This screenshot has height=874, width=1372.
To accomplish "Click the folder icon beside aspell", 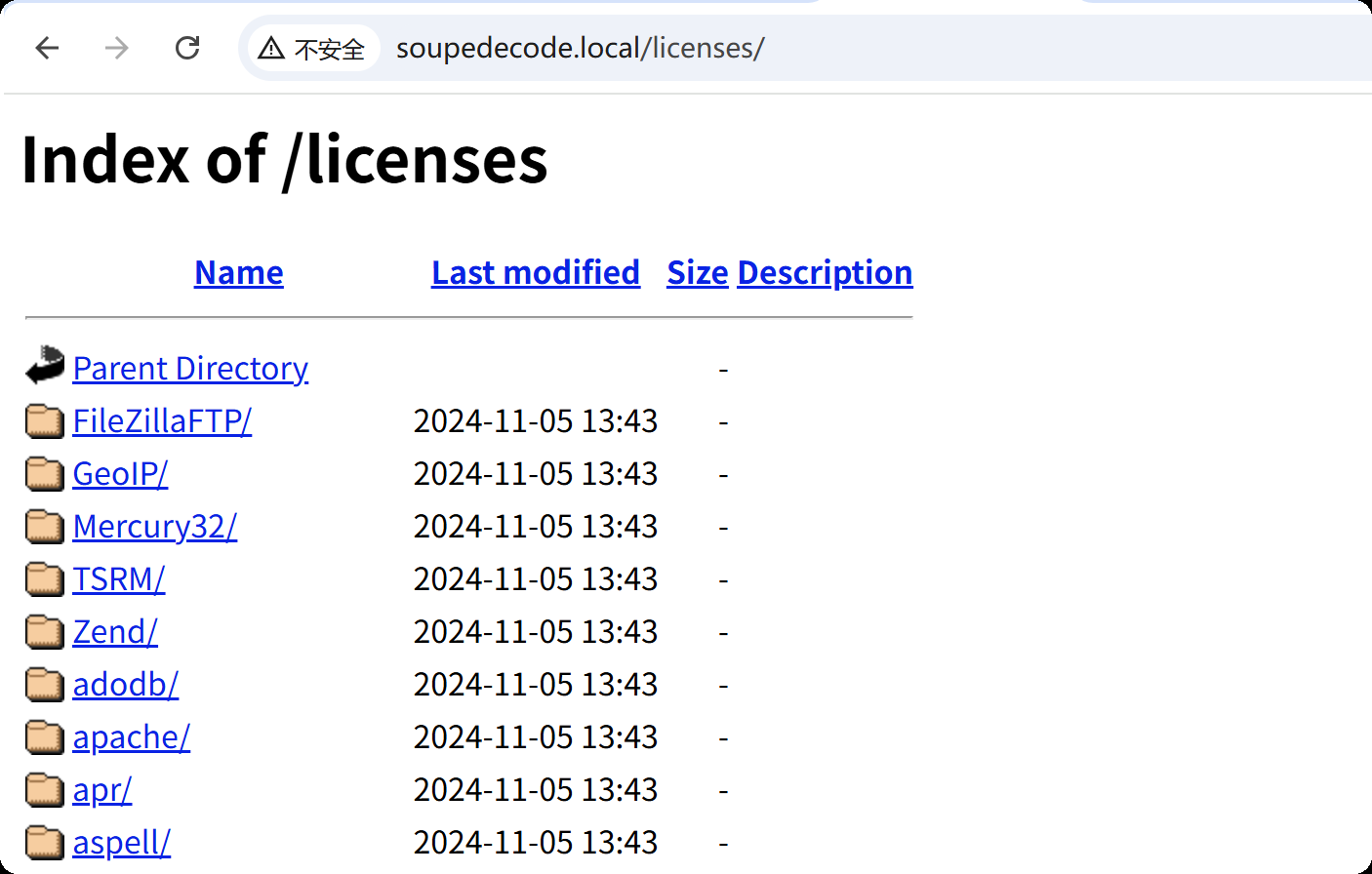I will coord(43,842).
